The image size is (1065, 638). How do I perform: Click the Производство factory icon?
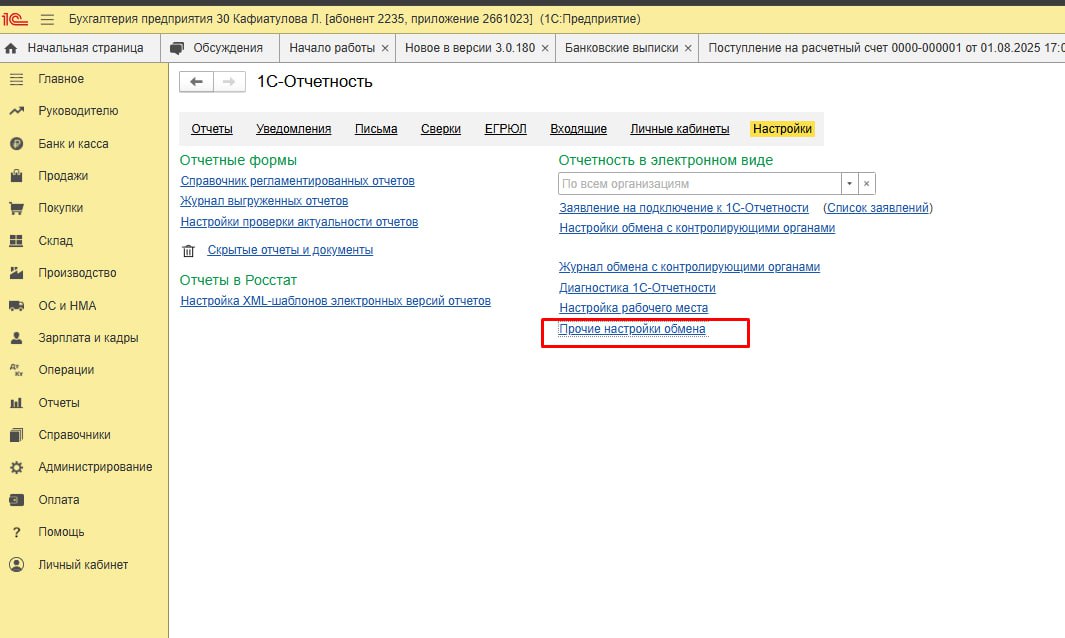coord(16,273)
